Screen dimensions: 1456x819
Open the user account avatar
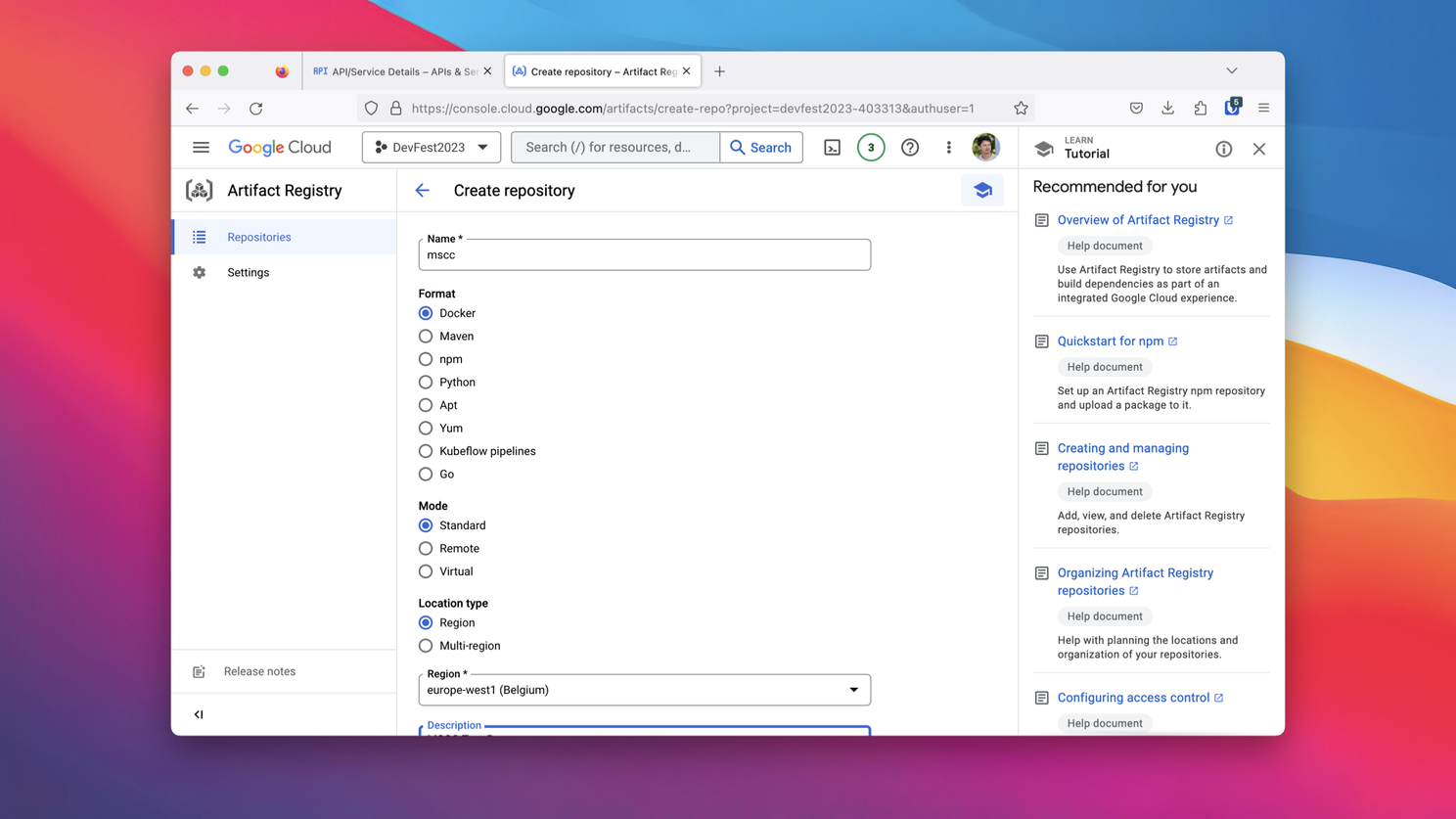985,148
